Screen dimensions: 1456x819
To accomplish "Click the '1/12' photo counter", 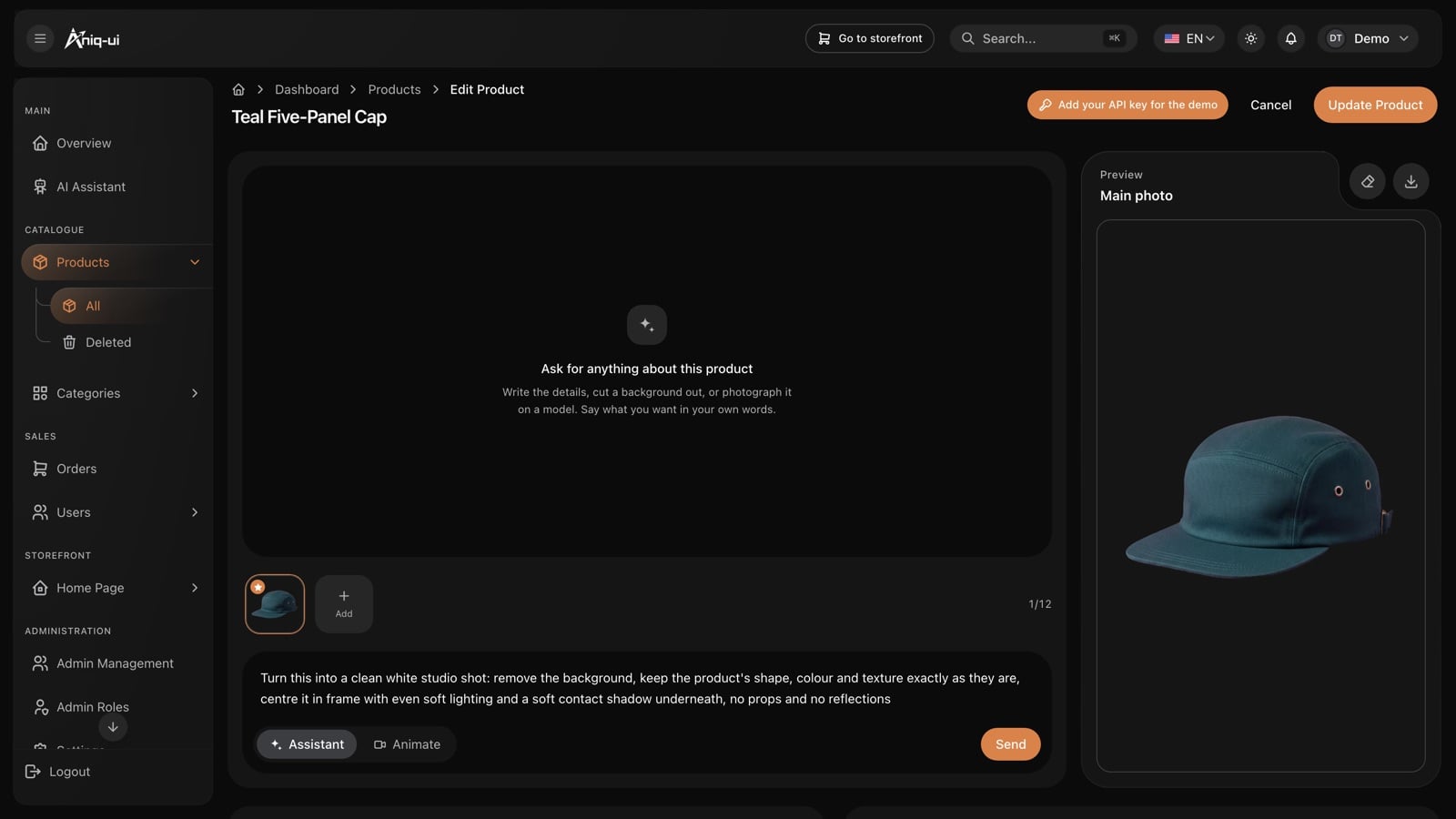I will 1040,604.
